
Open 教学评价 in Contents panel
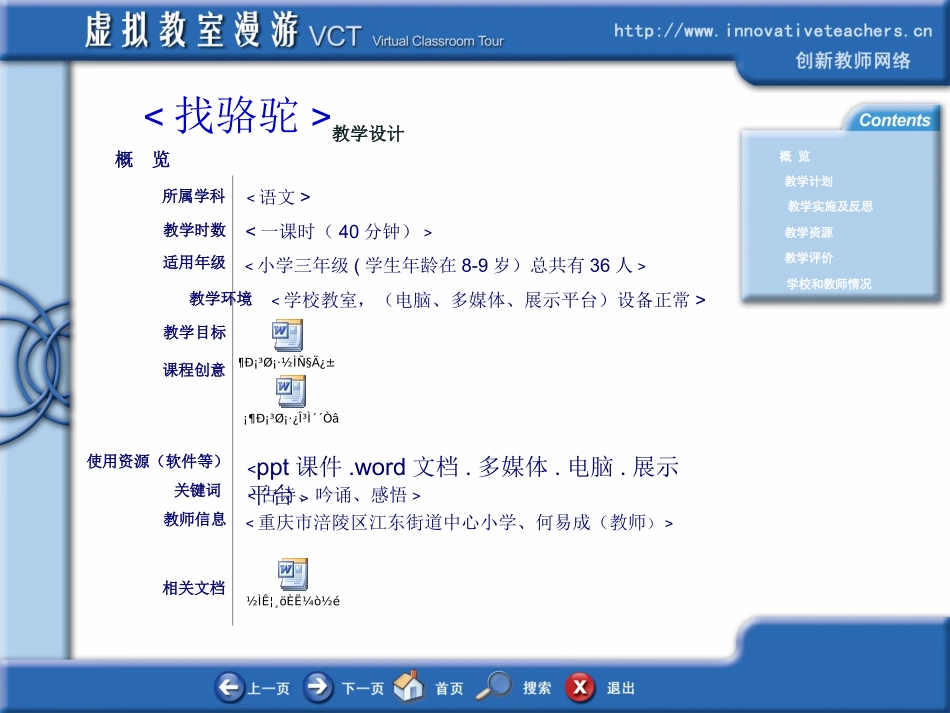[808, 258]
